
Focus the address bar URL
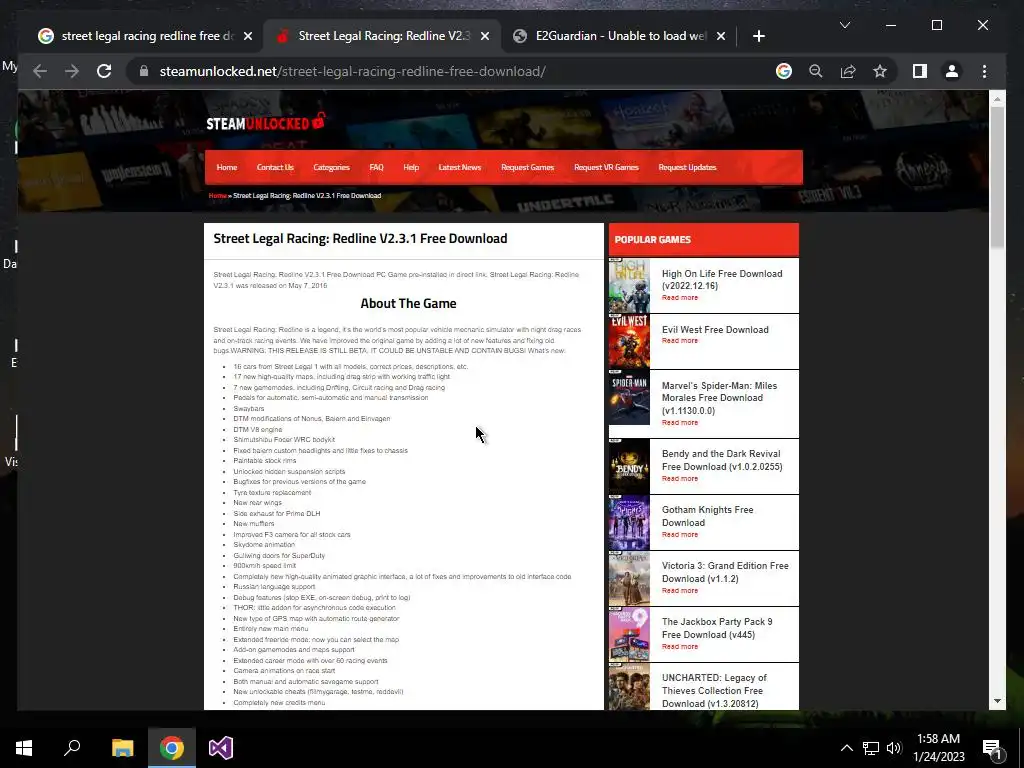click(353, 71)
